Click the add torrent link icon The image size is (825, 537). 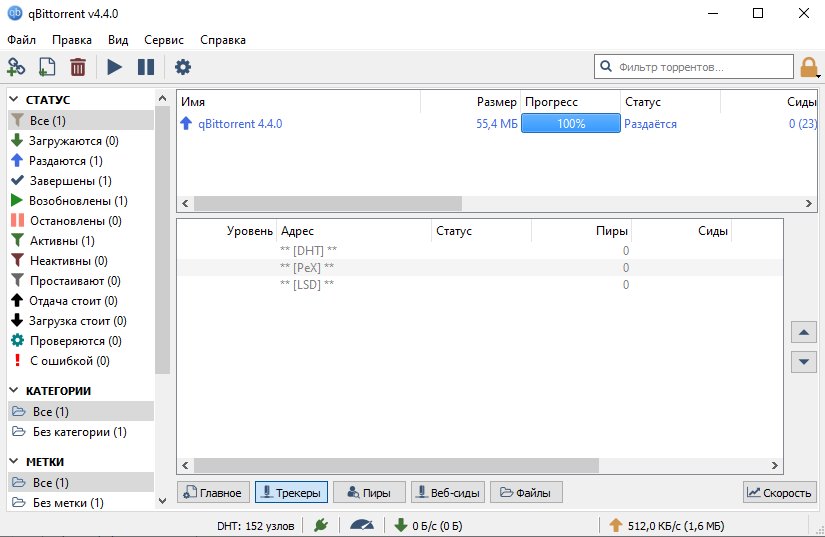click(x=16, y=67)
